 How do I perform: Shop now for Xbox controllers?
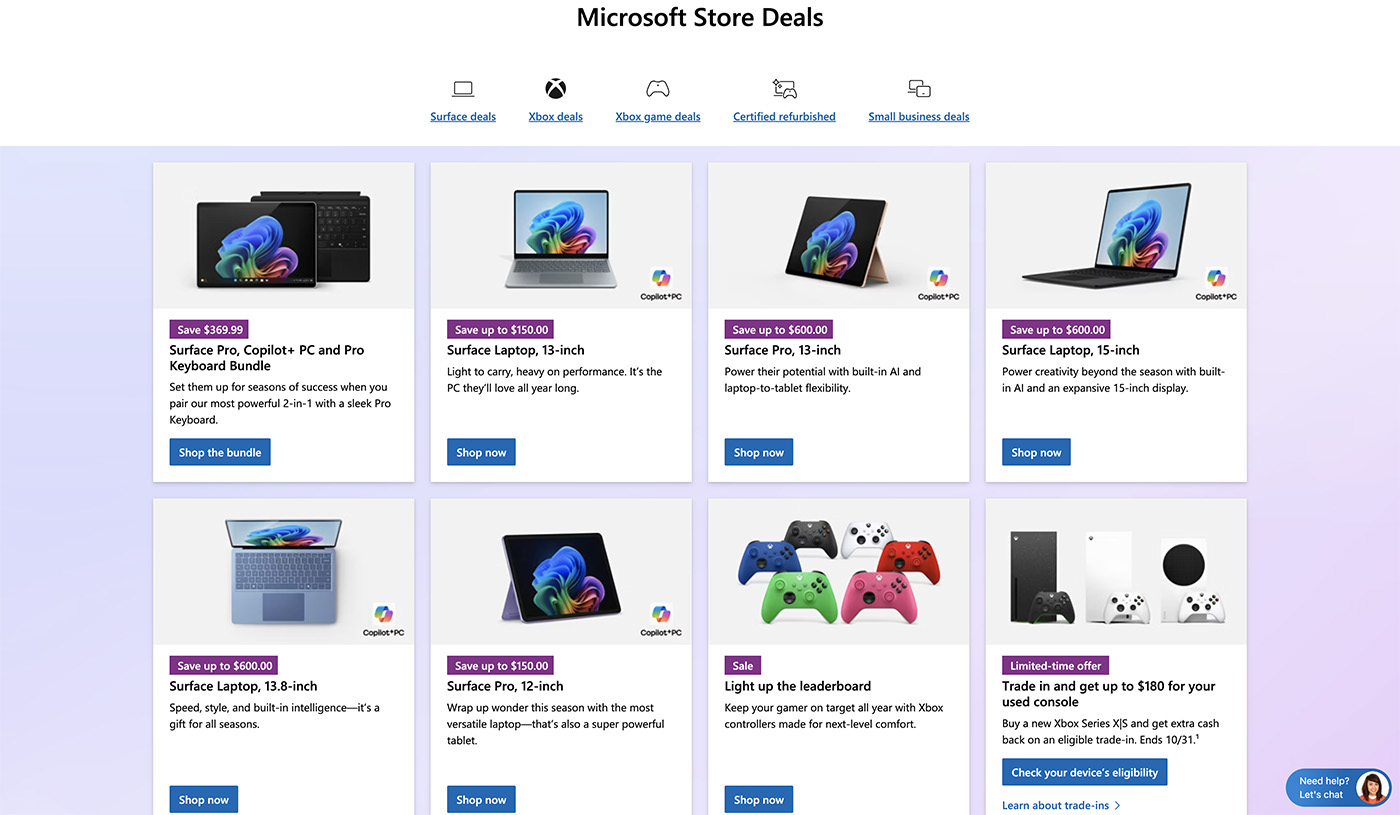coord(759,800)
